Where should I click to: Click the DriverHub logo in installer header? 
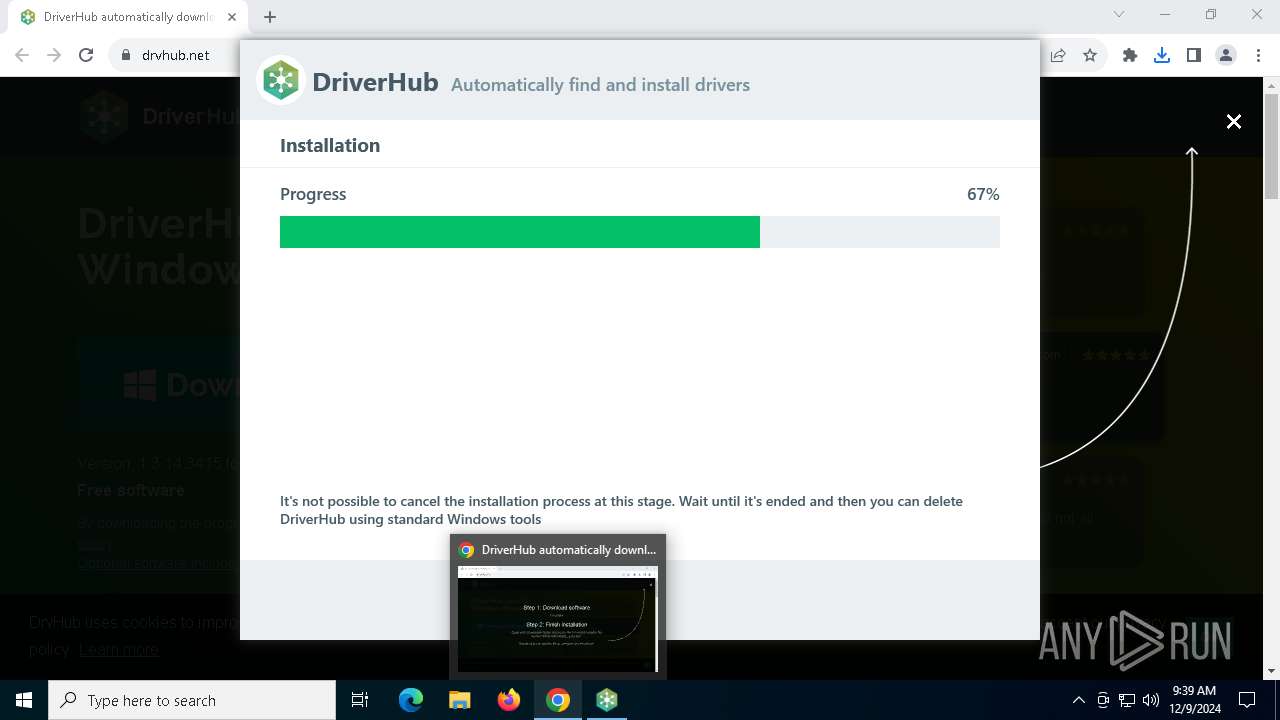281,80
